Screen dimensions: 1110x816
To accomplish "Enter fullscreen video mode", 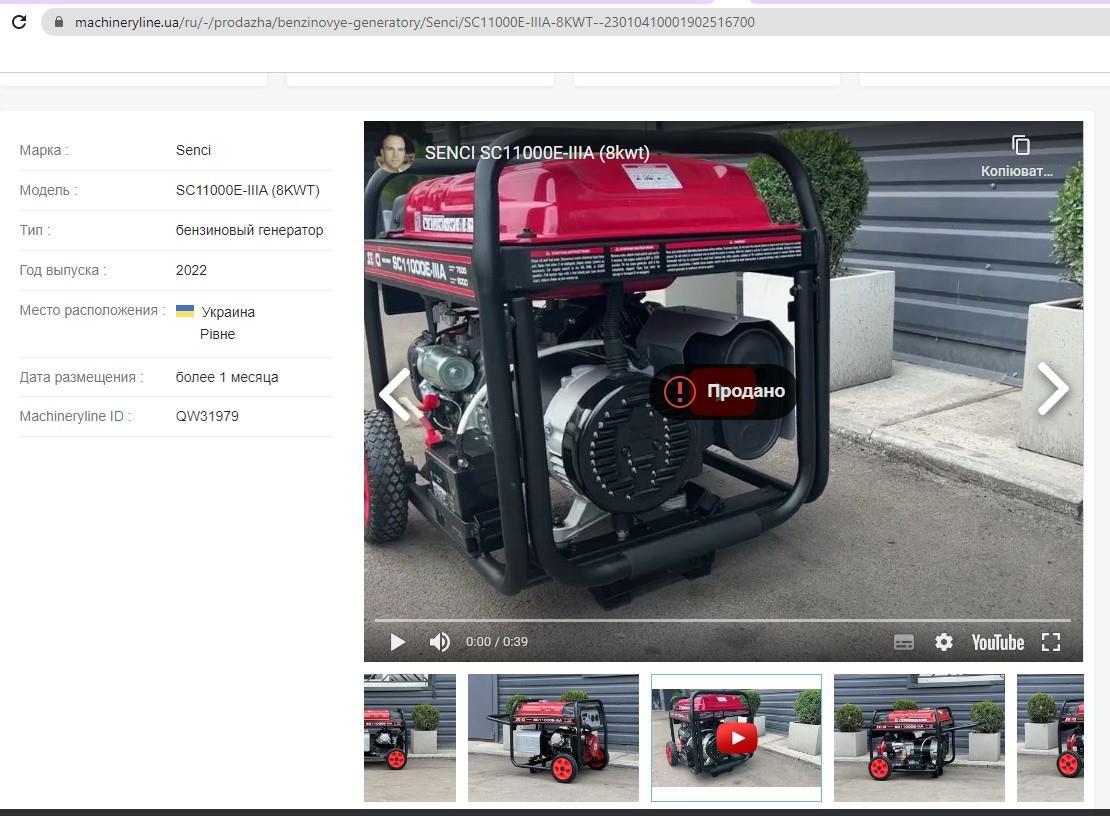I will pyautogui.click(x=1051, y=642).
